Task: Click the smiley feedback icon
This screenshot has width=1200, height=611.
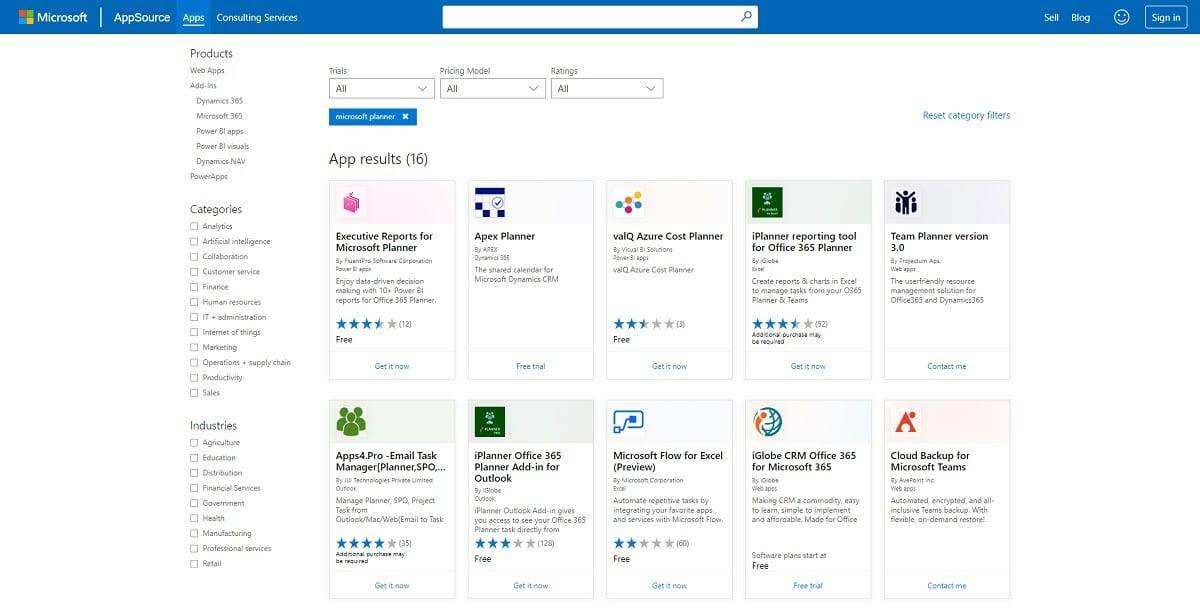Action: [x=1121, y=17]
